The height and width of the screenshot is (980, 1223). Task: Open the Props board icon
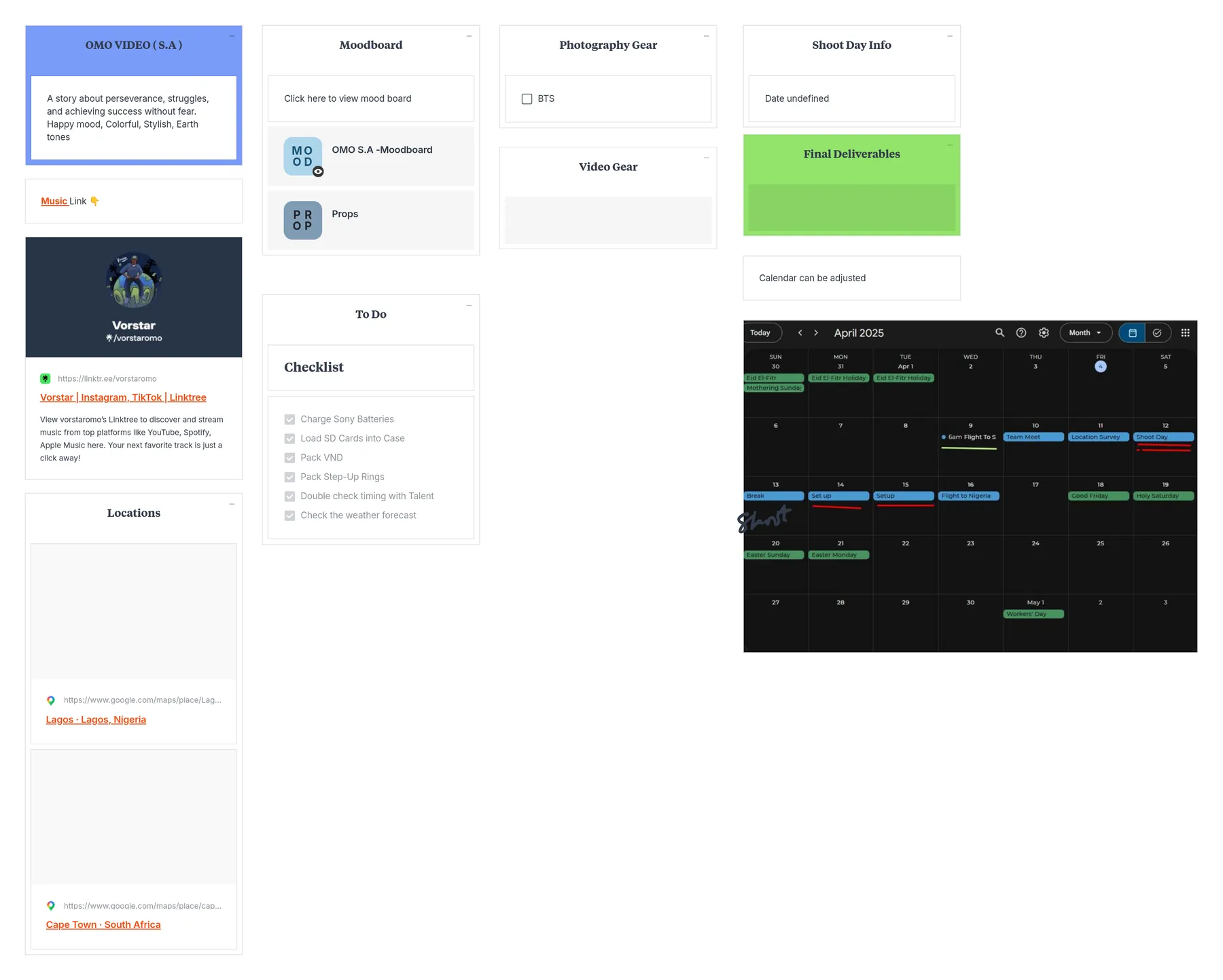(302, 220)
